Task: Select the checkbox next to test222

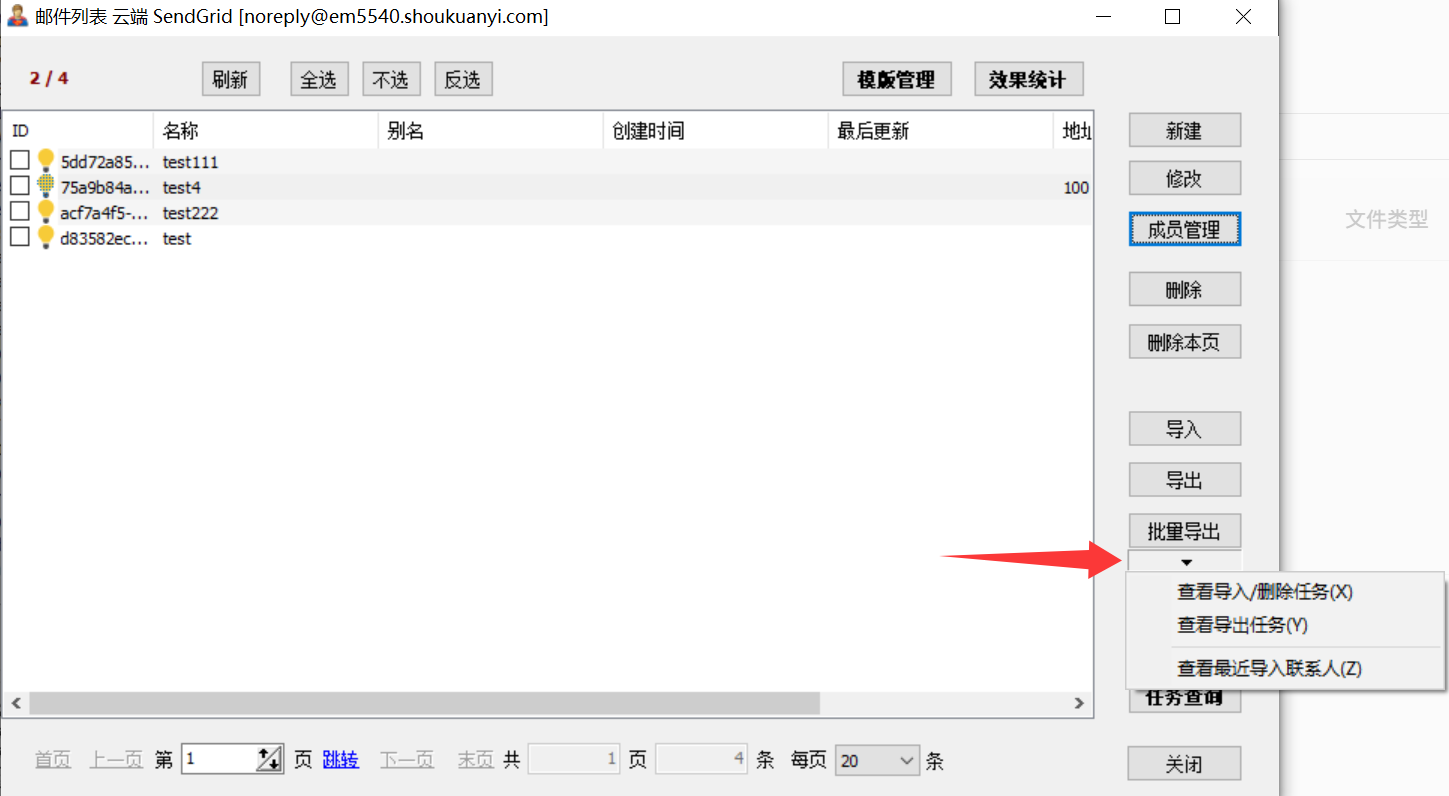Action: pyautogui.click(x=20, y=212)
